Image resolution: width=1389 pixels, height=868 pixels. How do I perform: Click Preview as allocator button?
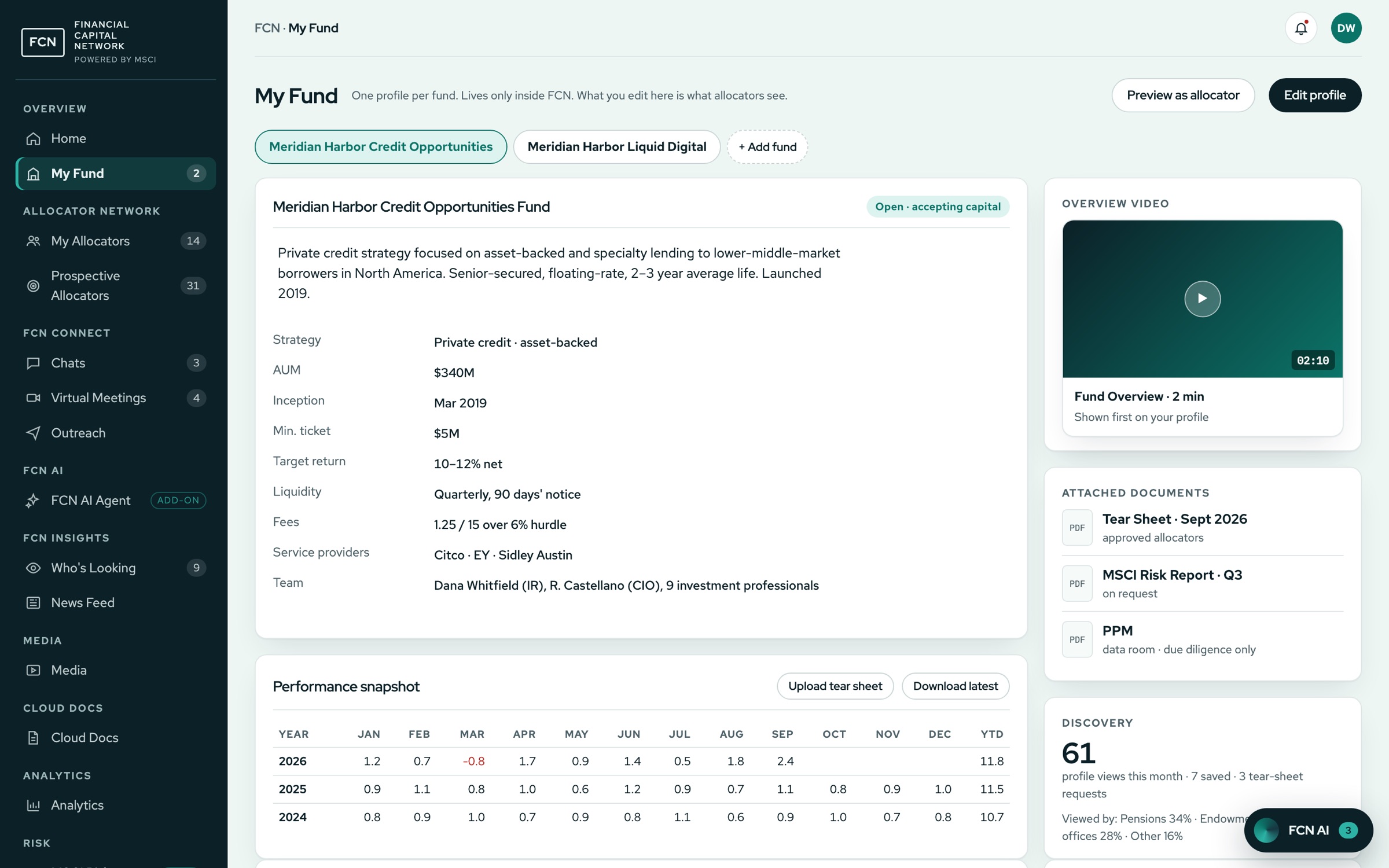click(1183, 95)
